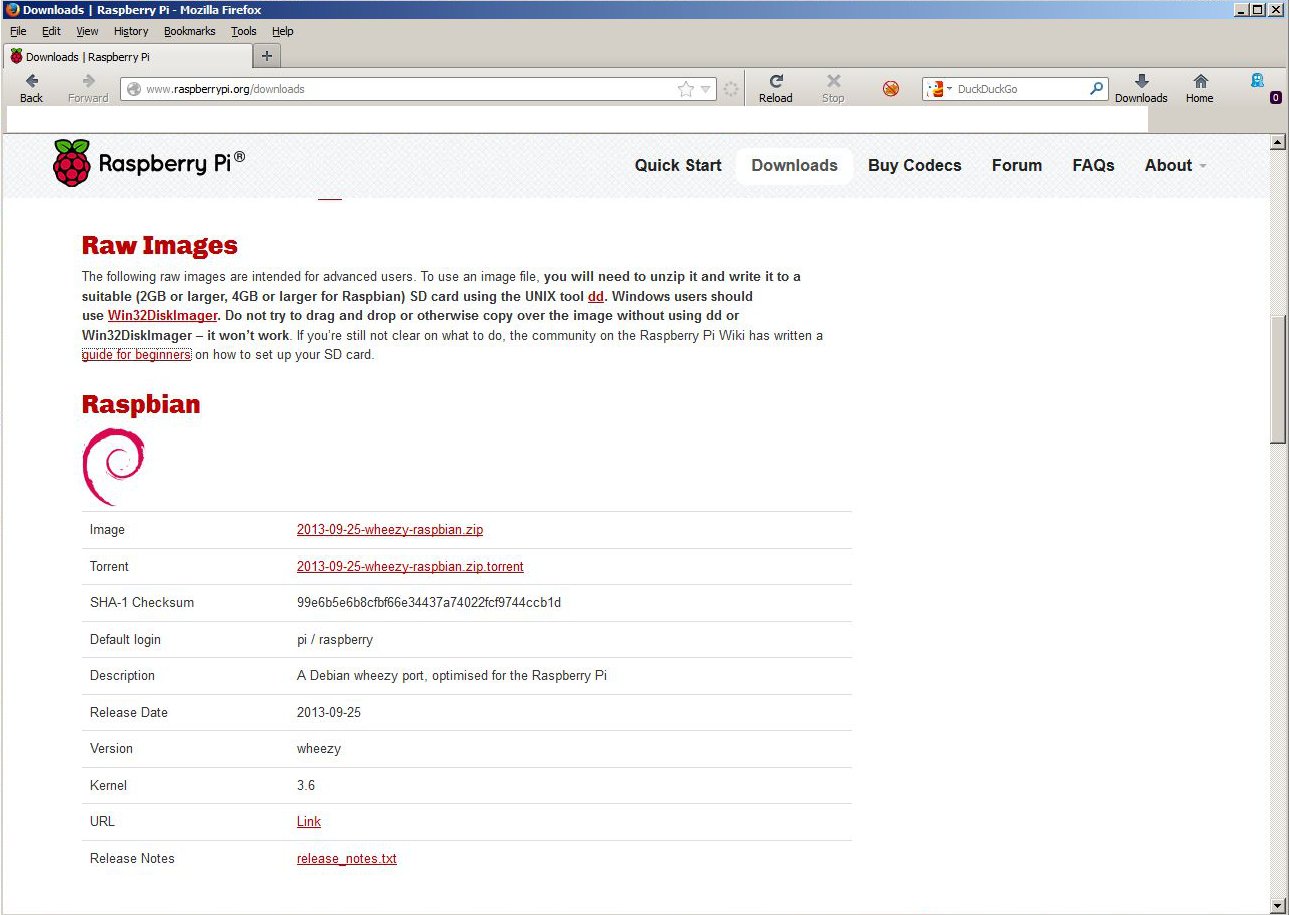1289x915 pixels.
Task: Click the search magnifier icon
Action: tap(1097, 89)
